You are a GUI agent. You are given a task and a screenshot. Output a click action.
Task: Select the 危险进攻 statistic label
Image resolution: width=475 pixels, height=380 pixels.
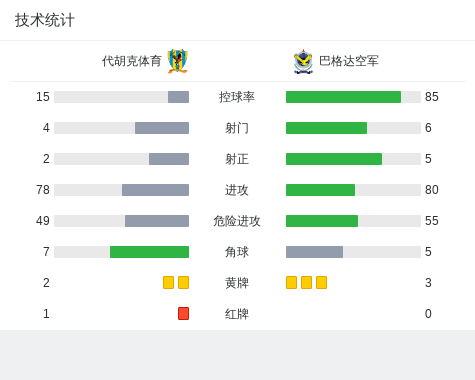[237, 221]
